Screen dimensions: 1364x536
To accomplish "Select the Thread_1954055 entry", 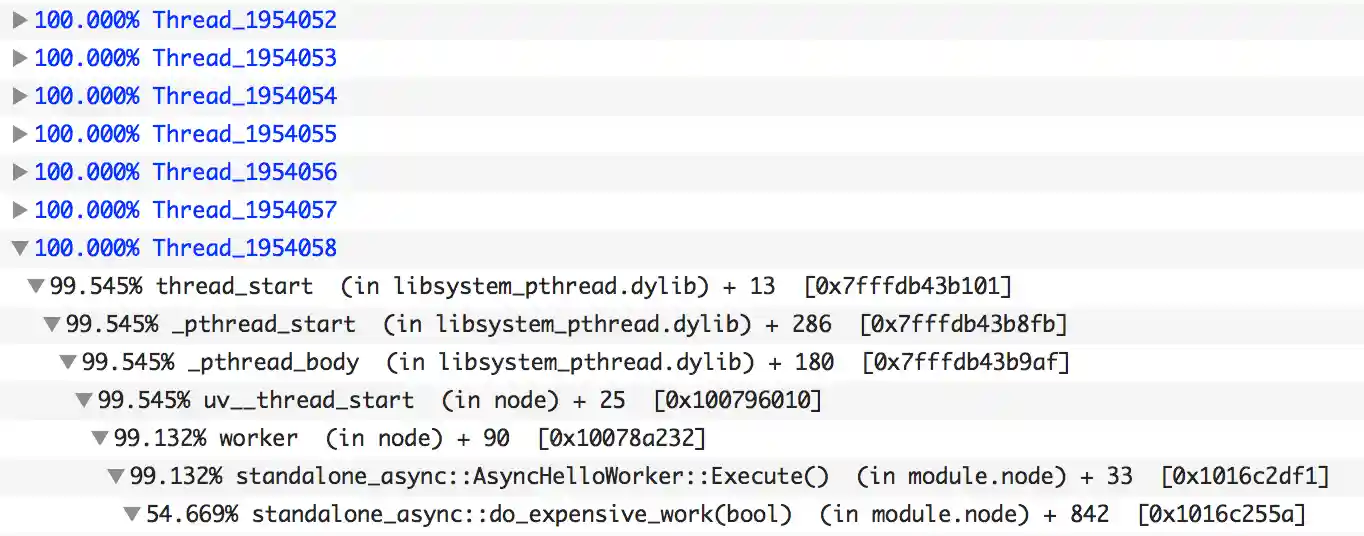I will [244, 134].
